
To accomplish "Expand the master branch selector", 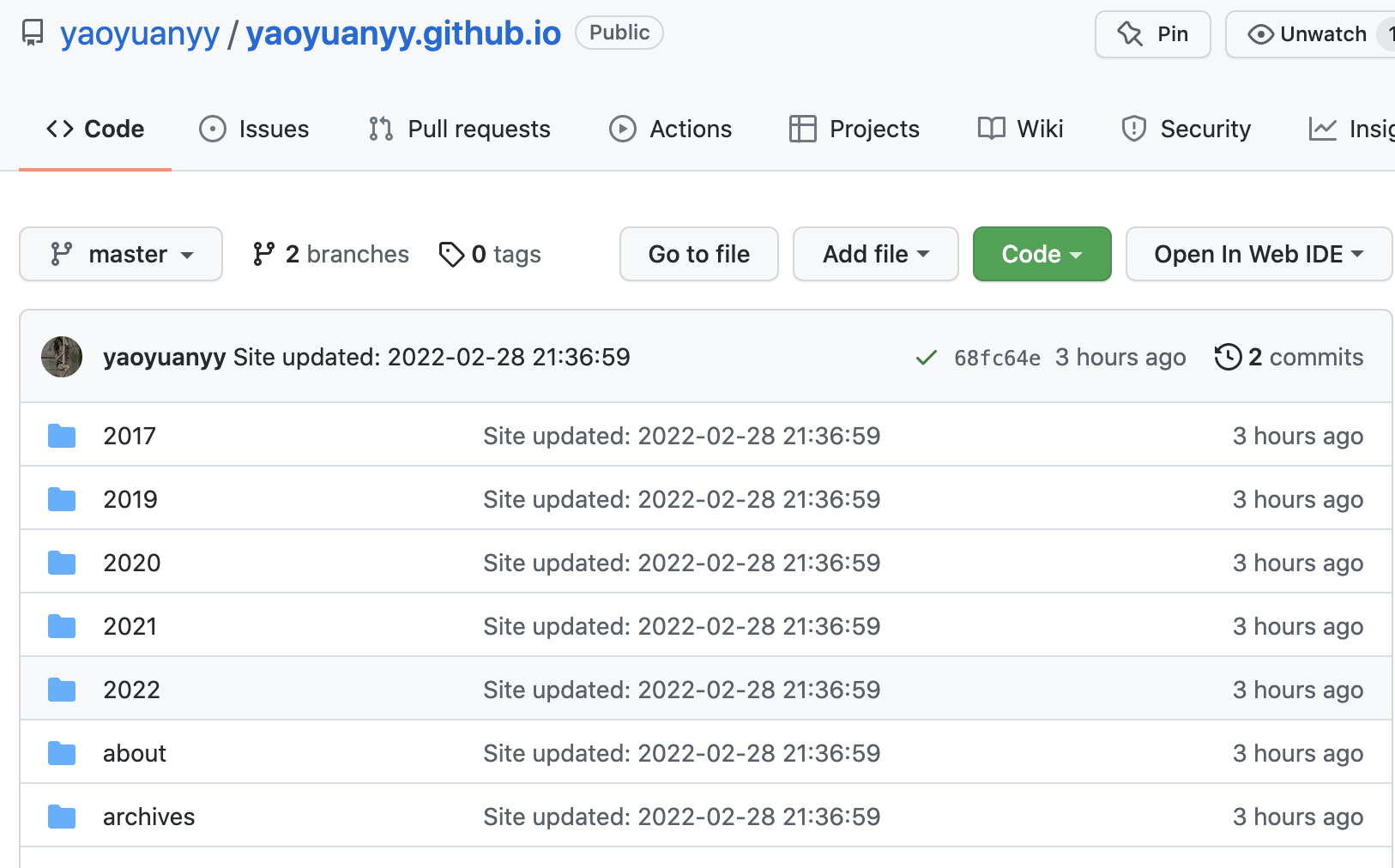I will (x=121, y=254).
